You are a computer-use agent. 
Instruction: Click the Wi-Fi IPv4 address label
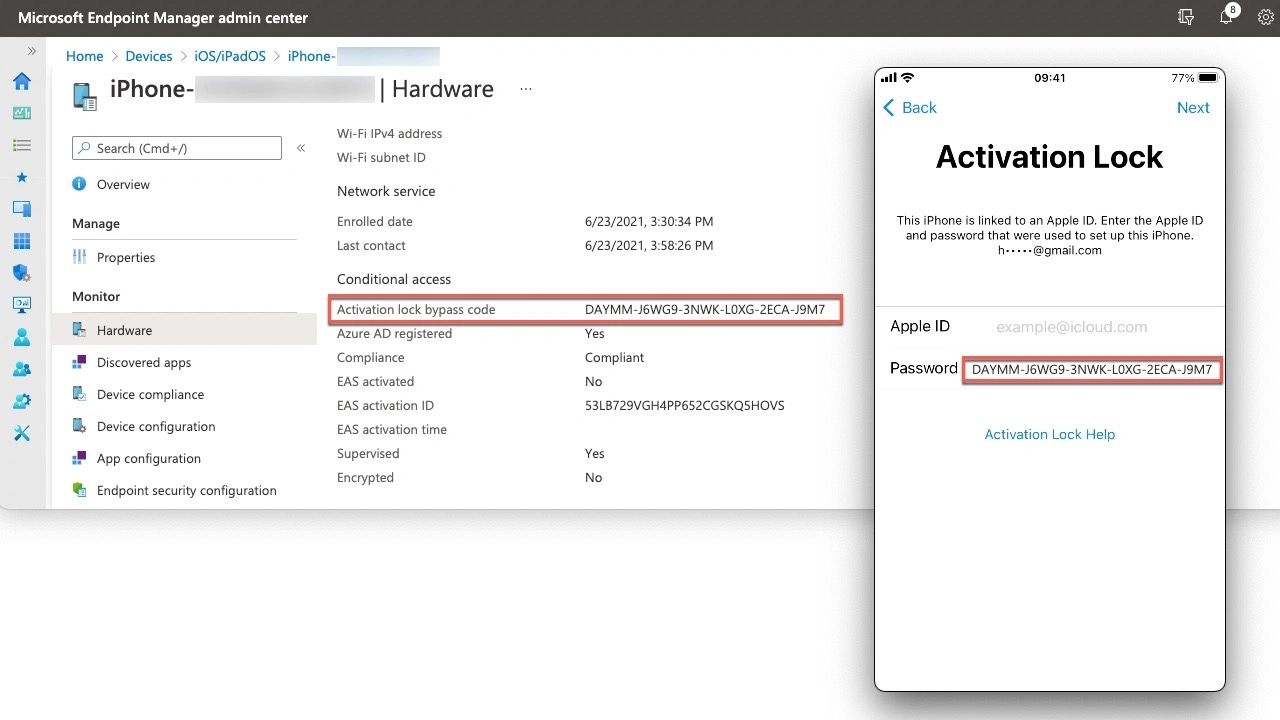(x=389, y=134)
